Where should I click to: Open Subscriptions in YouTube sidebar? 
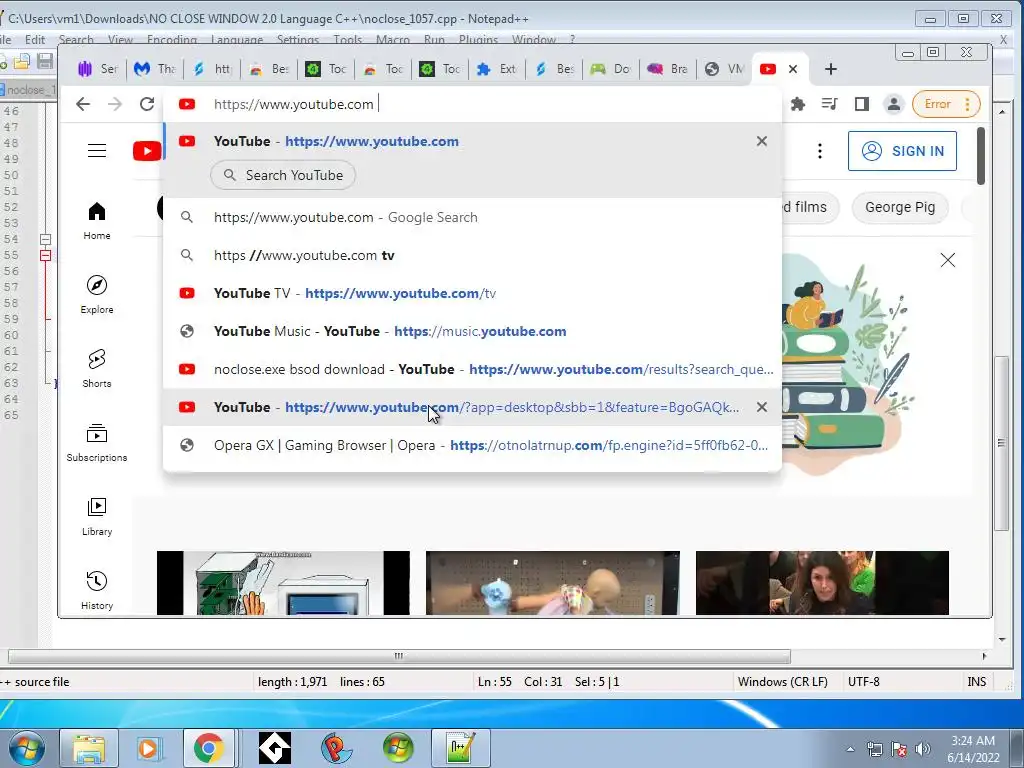coord(97,443)
